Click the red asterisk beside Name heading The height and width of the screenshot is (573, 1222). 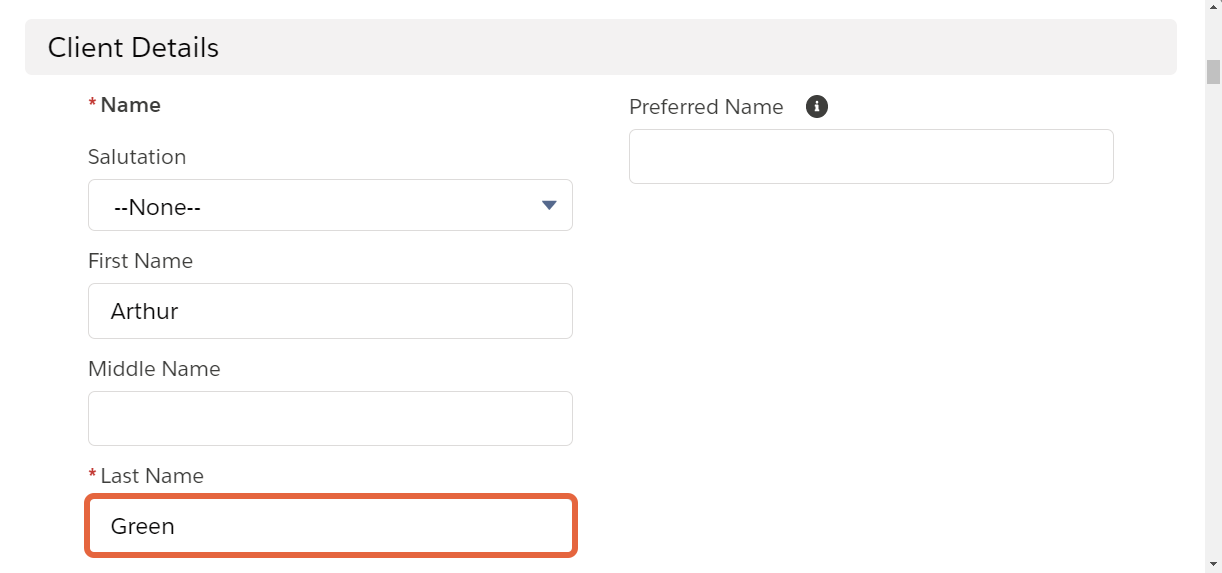93,103
